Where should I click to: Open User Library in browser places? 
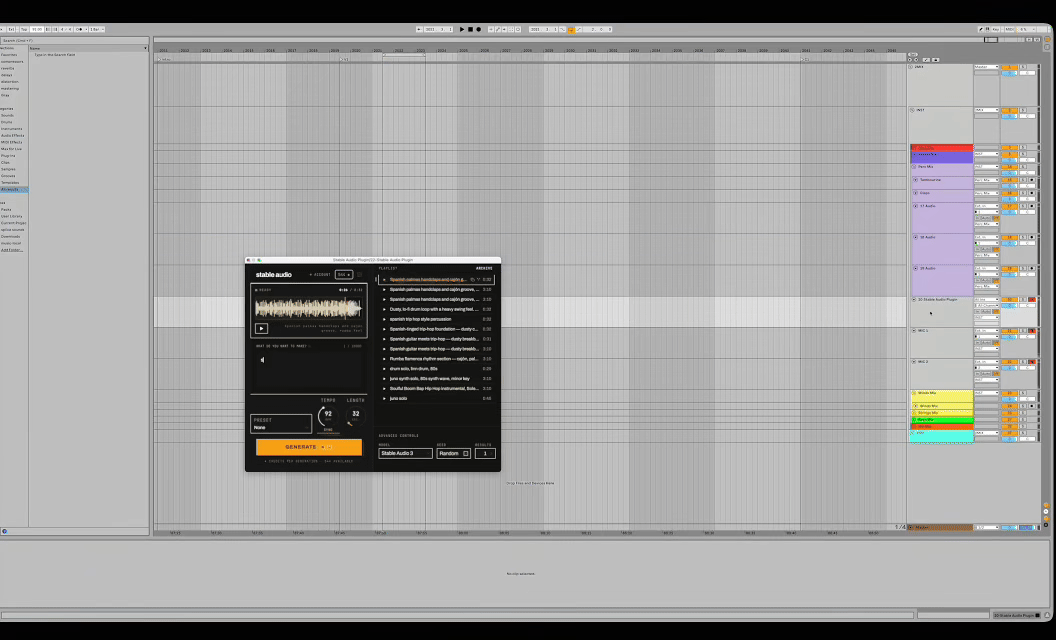11,216
